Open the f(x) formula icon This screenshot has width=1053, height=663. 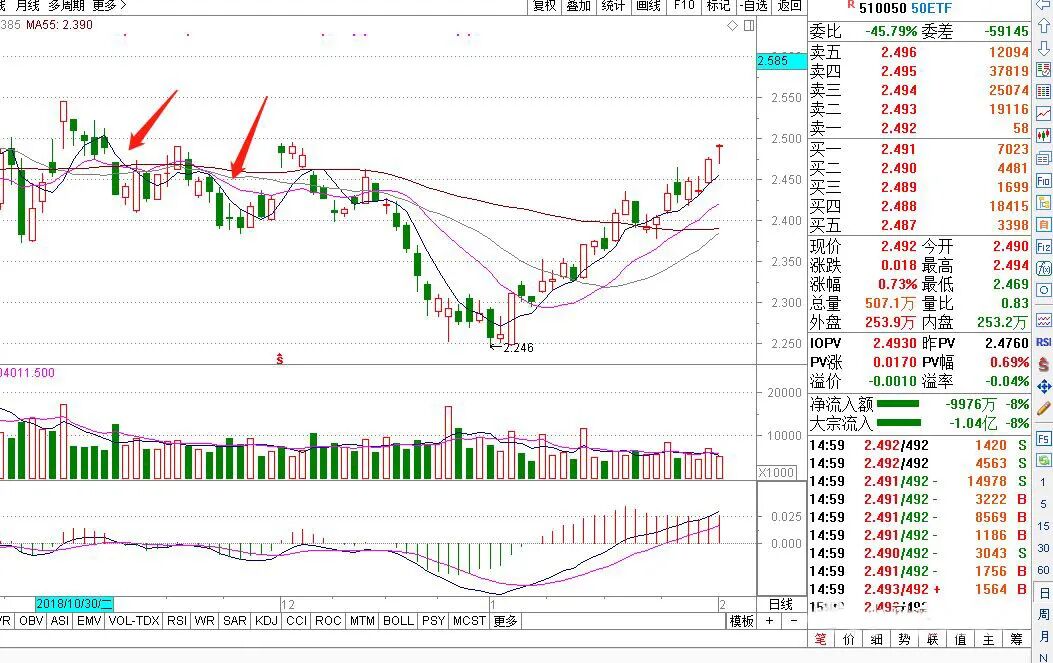coord(1044,269)
